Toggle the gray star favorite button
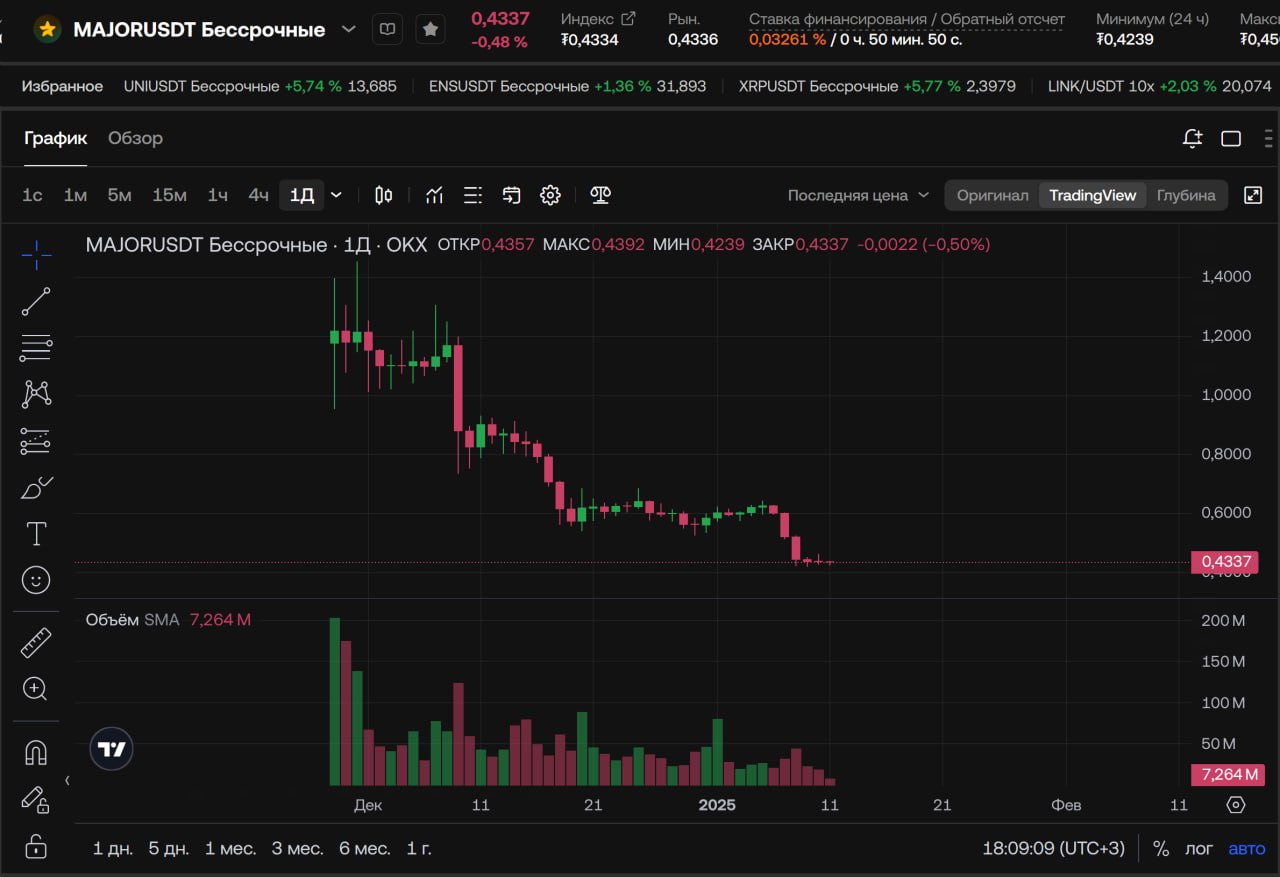1280x877 pixels. click(430, 29)
